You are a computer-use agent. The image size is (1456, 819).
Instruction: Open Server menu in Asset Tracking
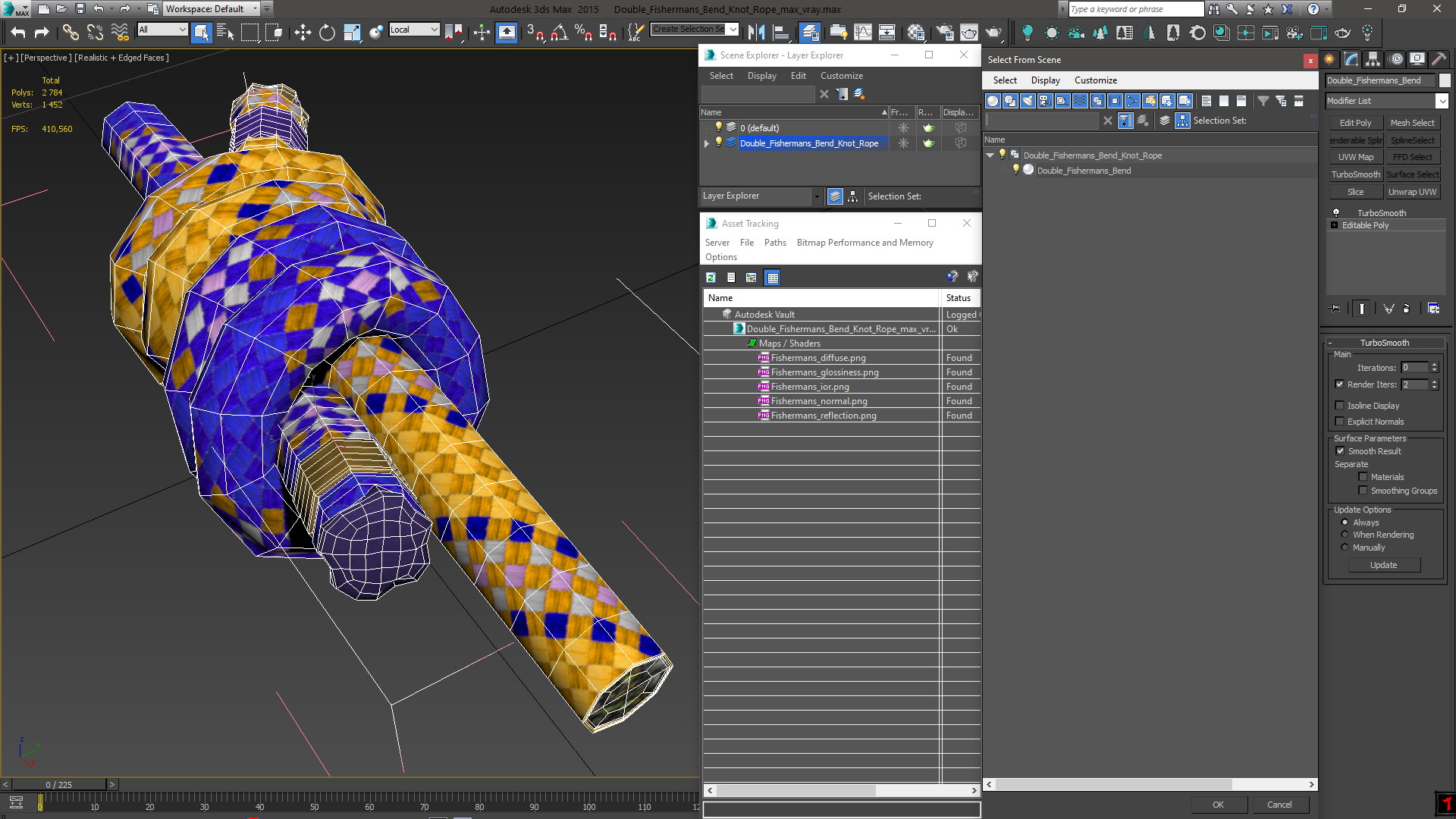[x=717, y=243]
